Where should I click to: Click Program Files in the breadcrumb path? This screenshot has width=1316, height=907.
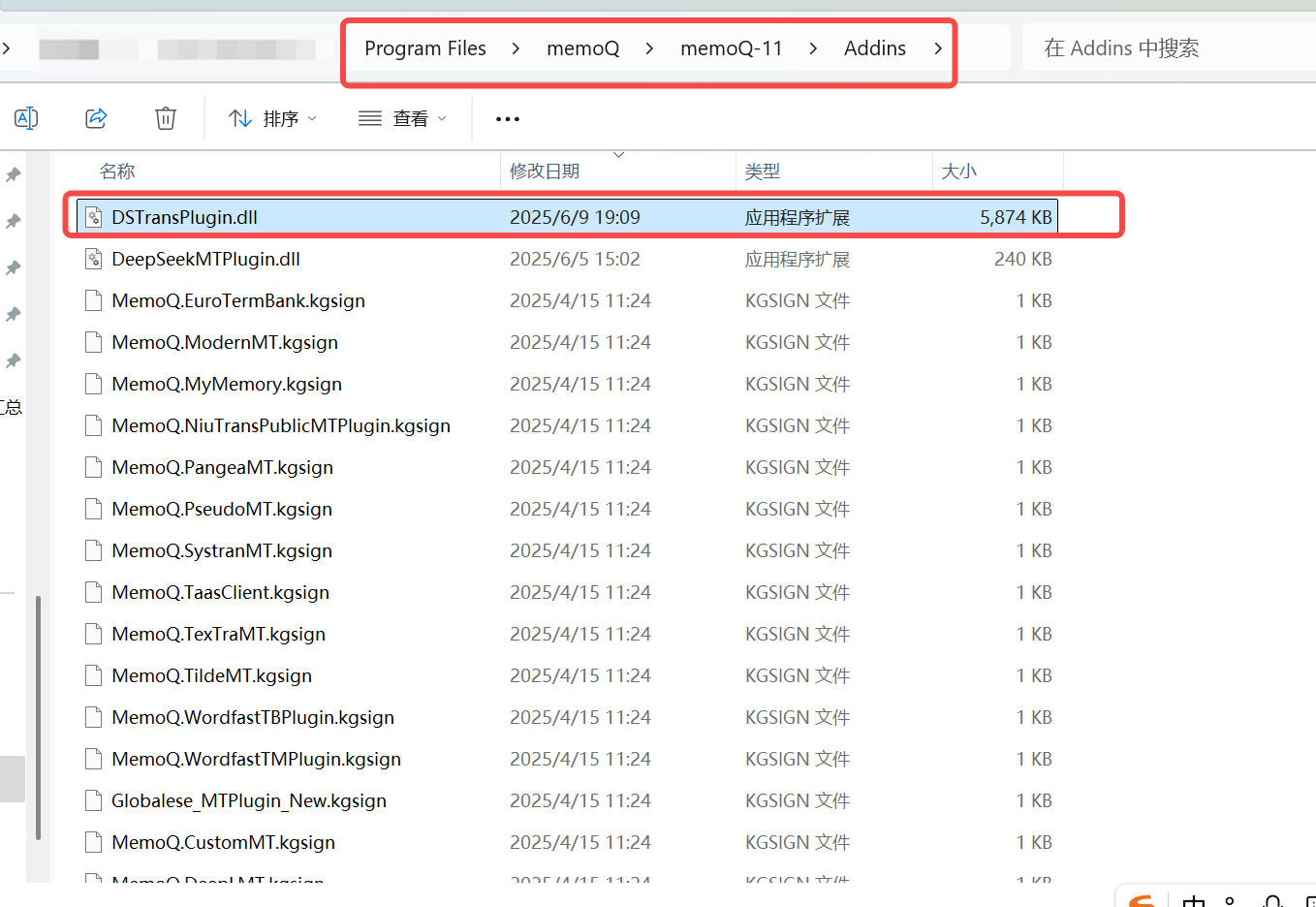click(x=425, y=48)
